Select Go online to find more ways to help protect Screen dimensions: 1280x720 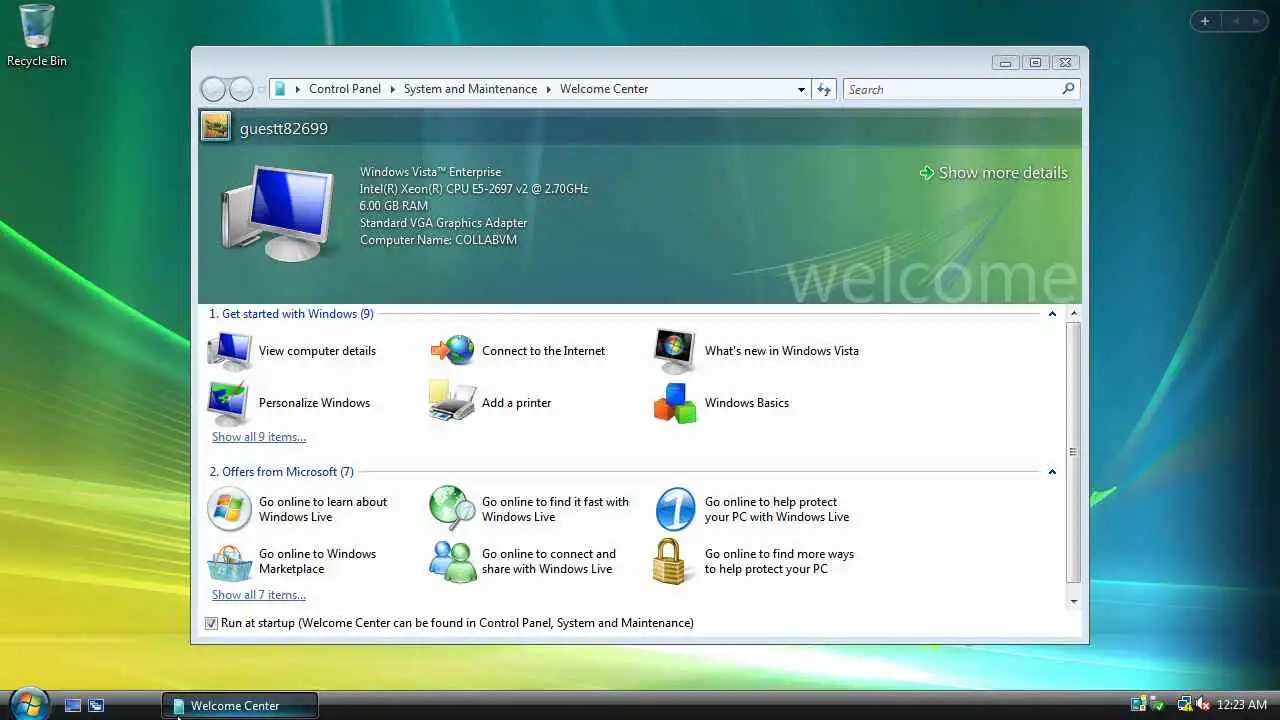pos(755,562)
